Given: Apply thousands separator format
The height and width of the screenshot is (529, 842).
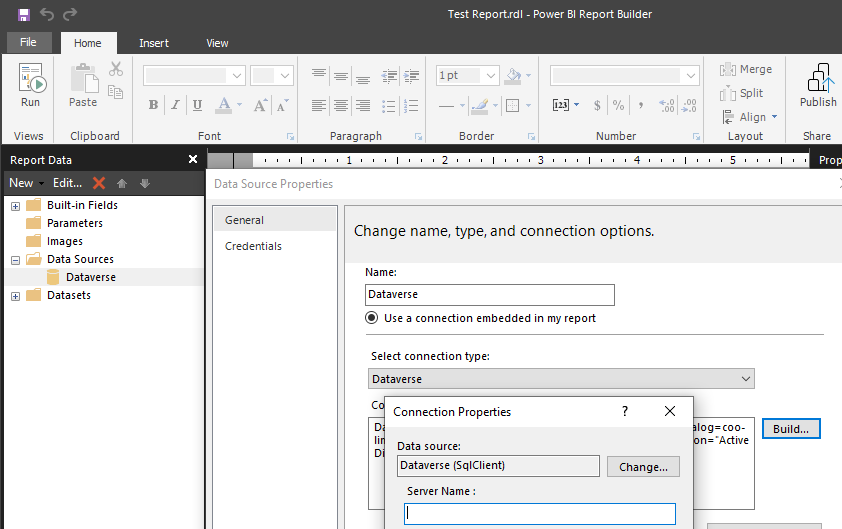Looking at the screenshot, I should coord(641,105).
